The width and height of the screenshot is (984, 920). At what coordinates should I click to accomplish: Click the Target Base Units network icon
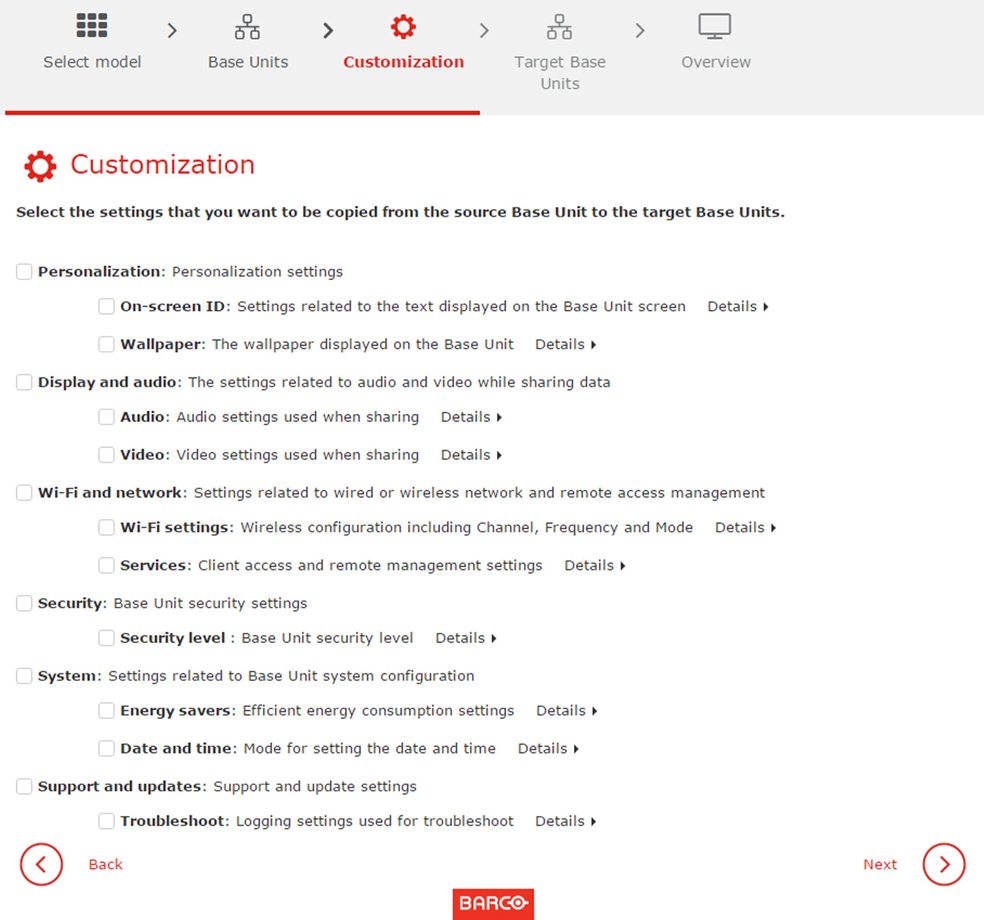pos(559,27)
